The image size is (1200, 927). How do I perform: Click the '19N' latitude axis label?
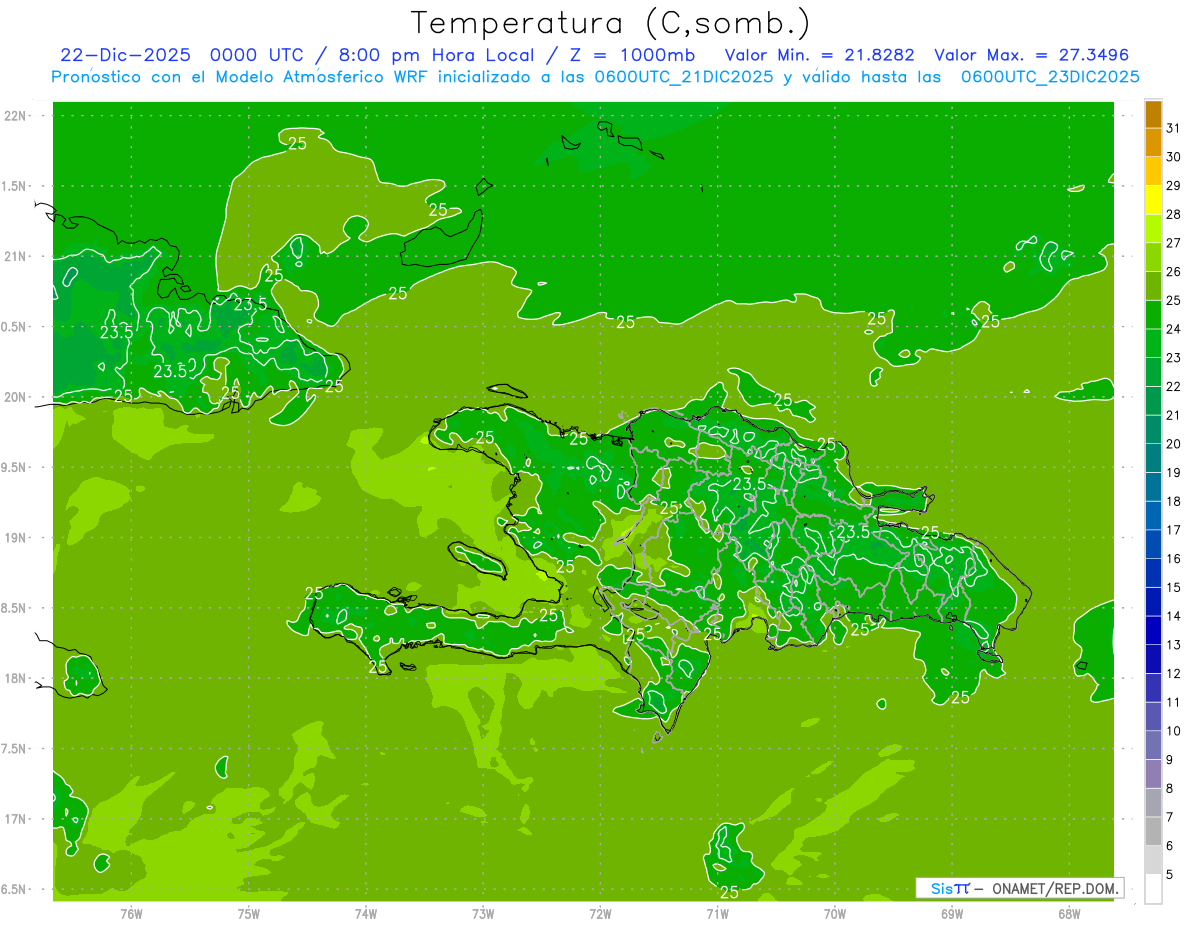pyautogui.click(x=14, y=538)
